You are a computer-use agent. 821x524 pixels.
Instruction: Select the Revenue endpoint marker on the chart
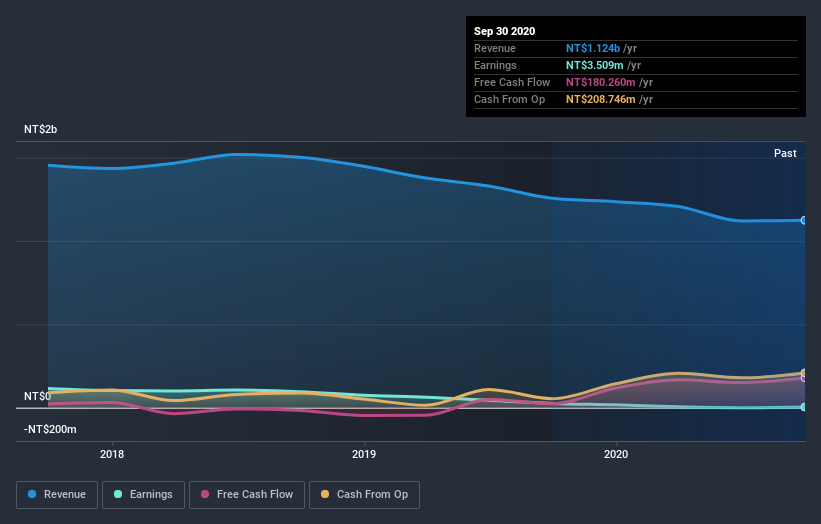point(804,220)
